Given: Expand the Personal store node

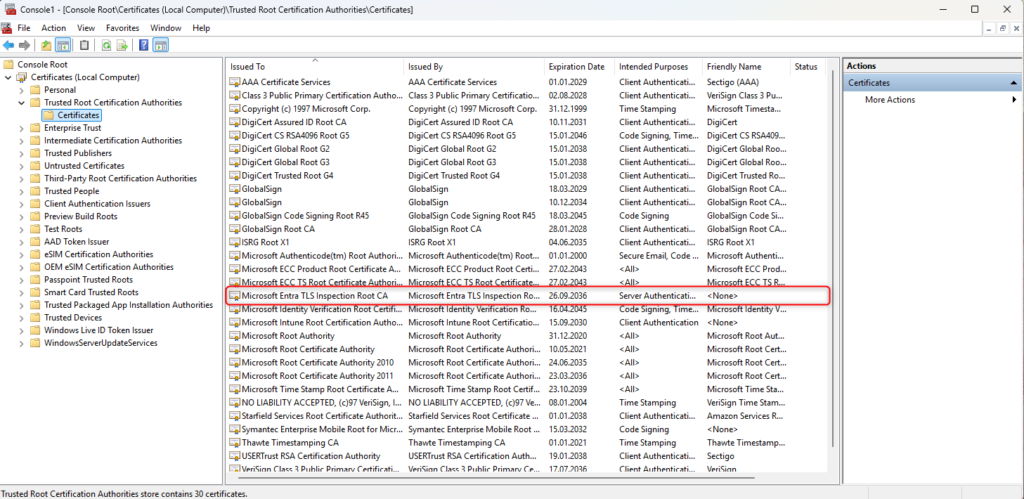Looking at the screenshot, I should (x=22, y=90).
